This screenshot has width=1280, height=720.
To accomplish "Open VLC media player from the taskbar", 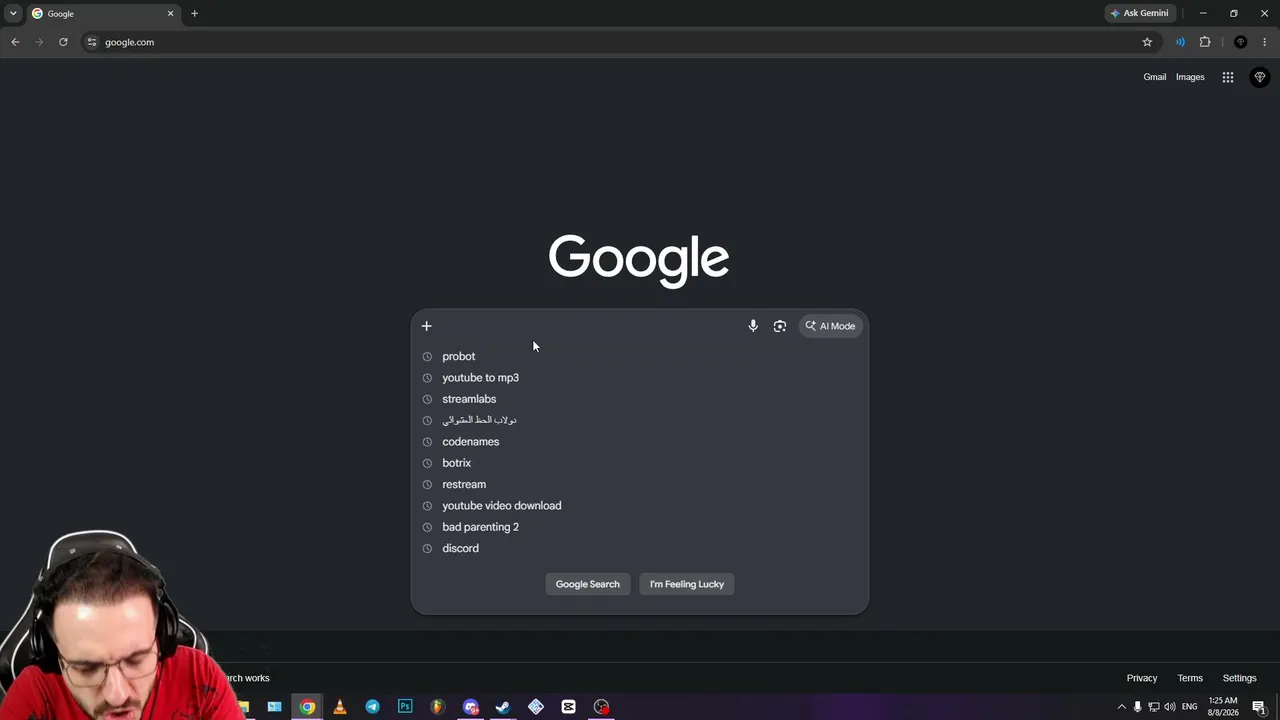I will 340,707.
